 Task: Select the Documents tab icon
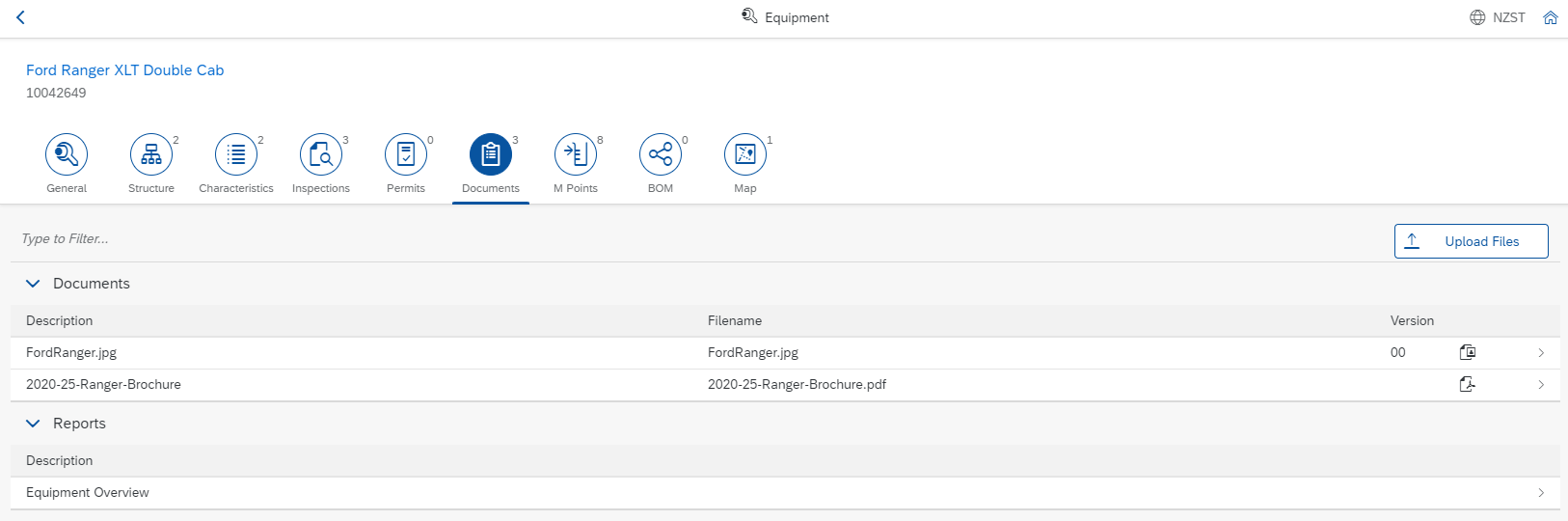[491, 154]
